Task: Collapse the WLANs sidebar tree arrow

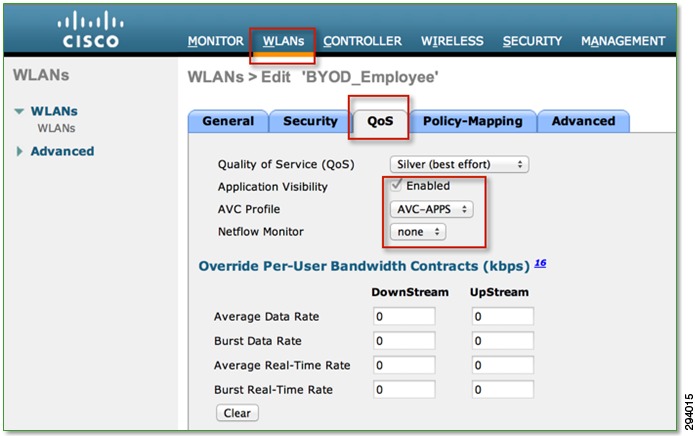Action: tap(19, 111)
